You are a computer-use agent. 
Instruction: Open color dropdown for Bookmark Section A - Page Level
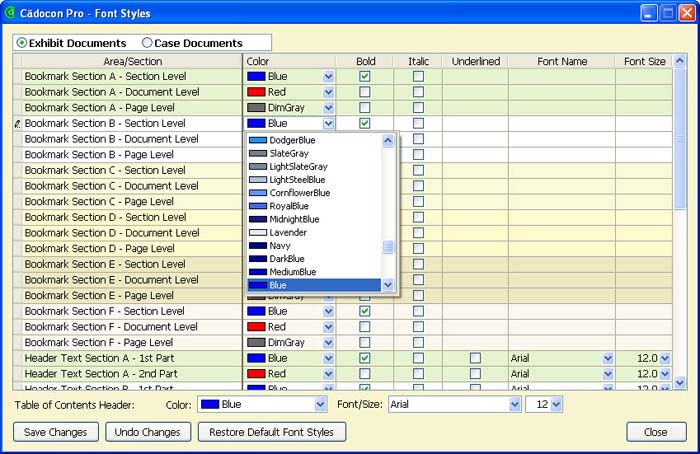tap(328, 107)
